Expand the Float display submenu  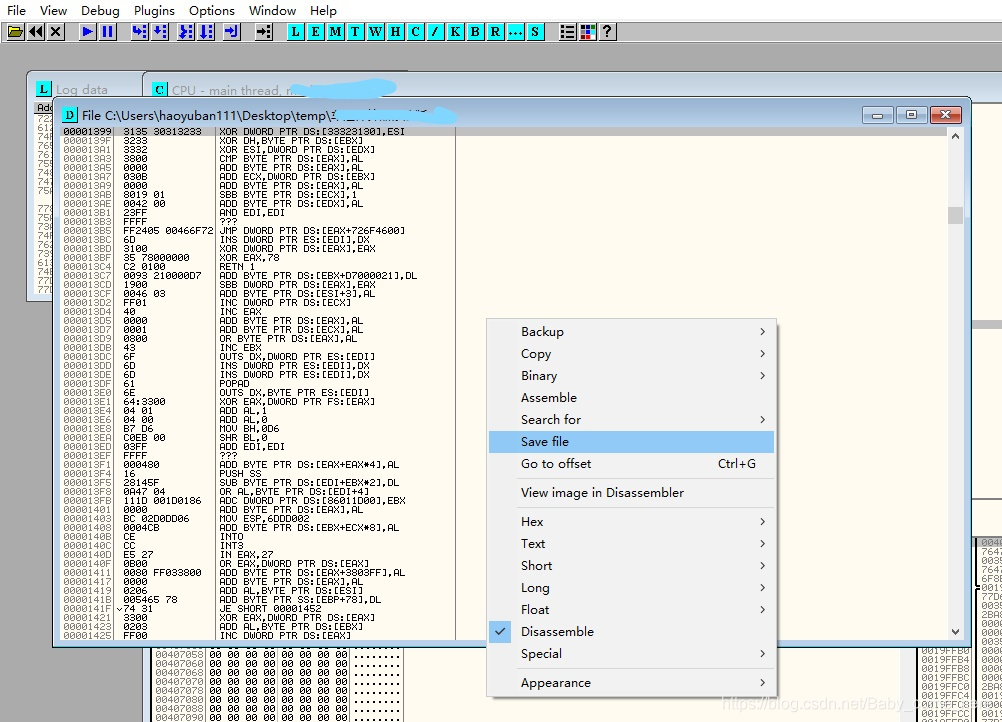[x=631, y=610]
